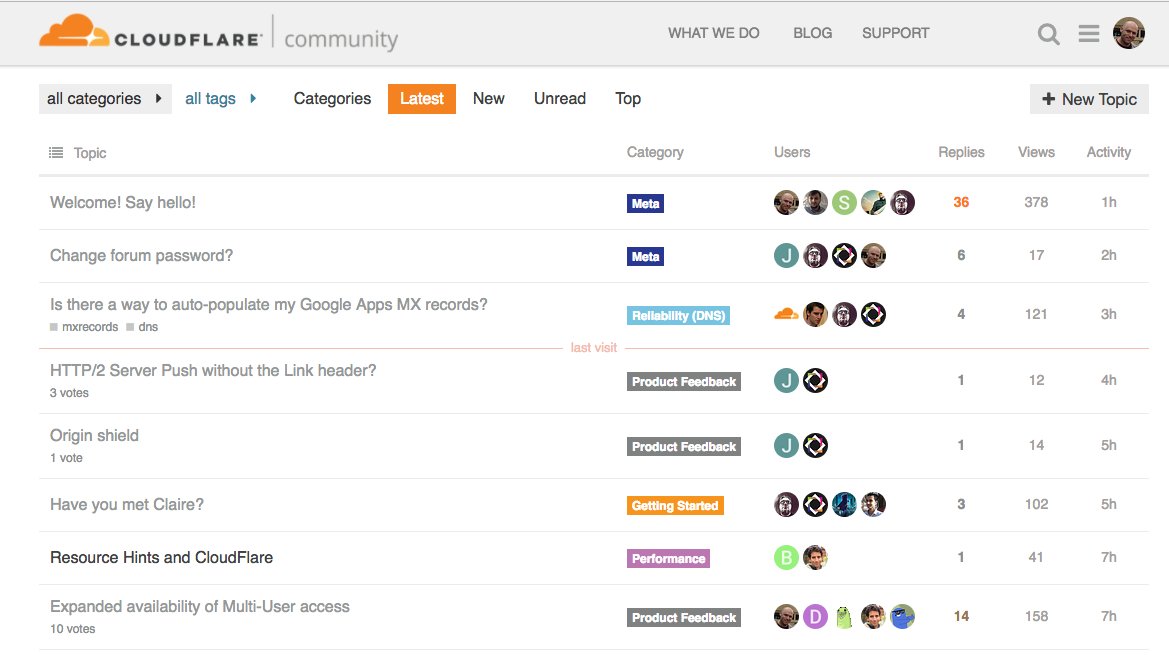Click the community wordmark in header

pos(341,39)
